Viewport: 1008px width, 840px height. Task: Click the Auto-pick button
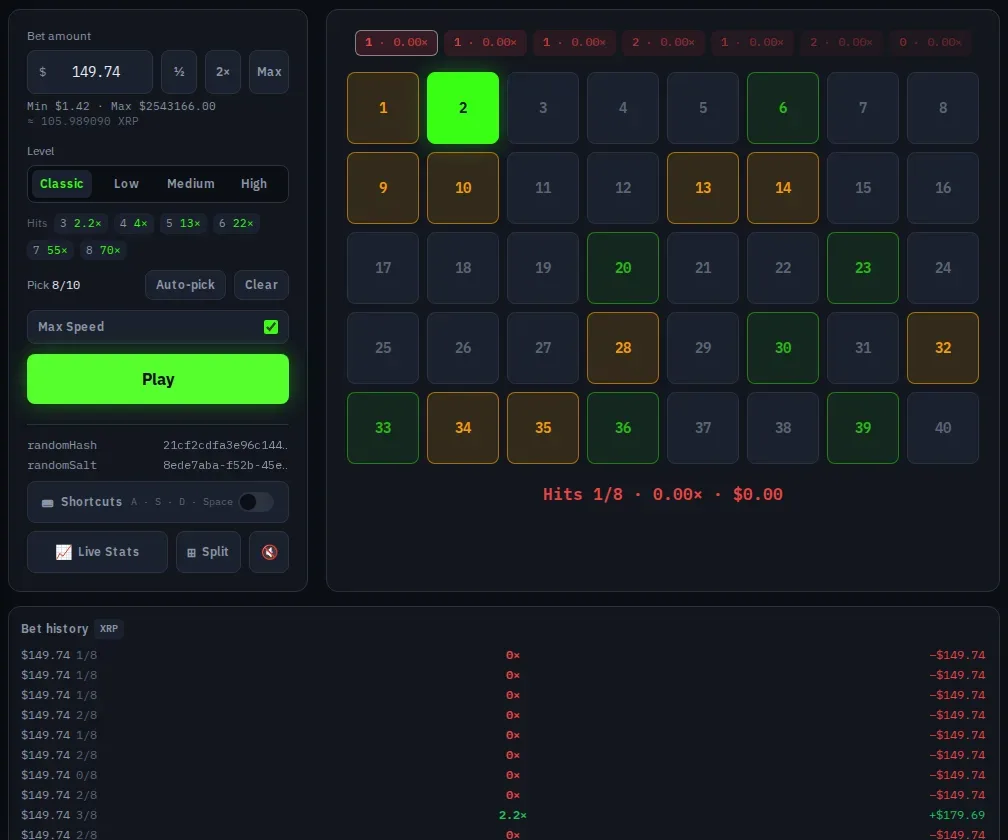[185, 285]
